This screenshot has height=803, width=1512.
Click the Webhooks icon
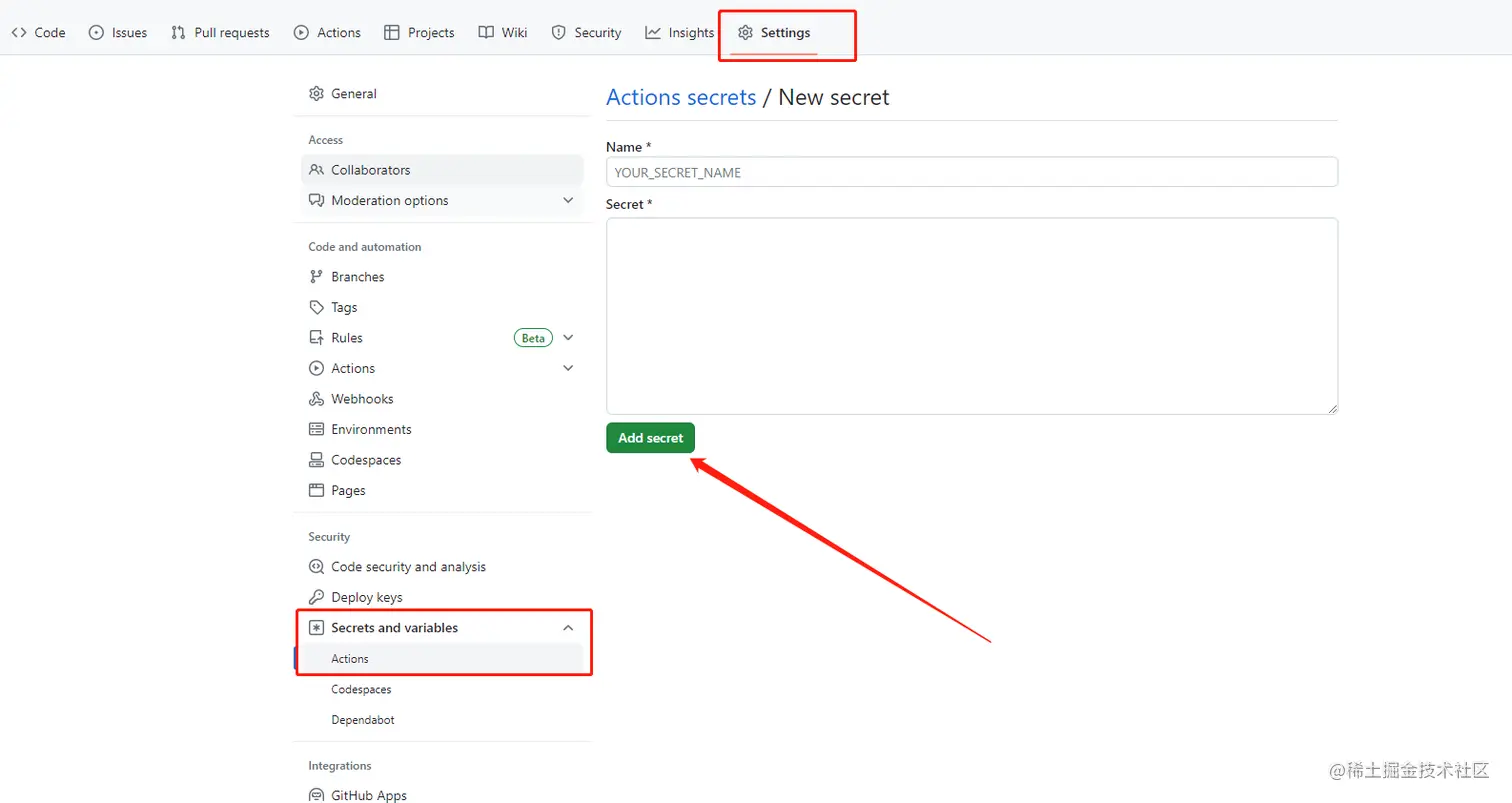tap(316, 399)
